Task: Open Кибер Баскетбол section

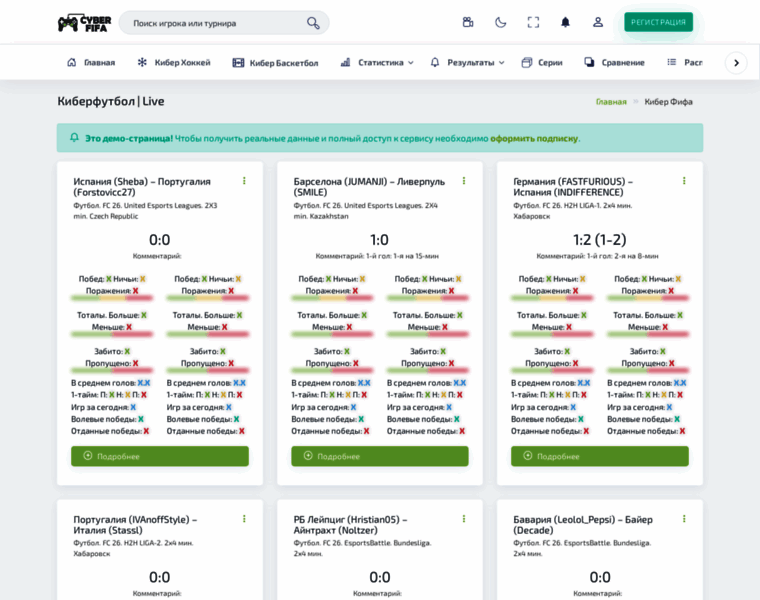Action: (275, 63)
